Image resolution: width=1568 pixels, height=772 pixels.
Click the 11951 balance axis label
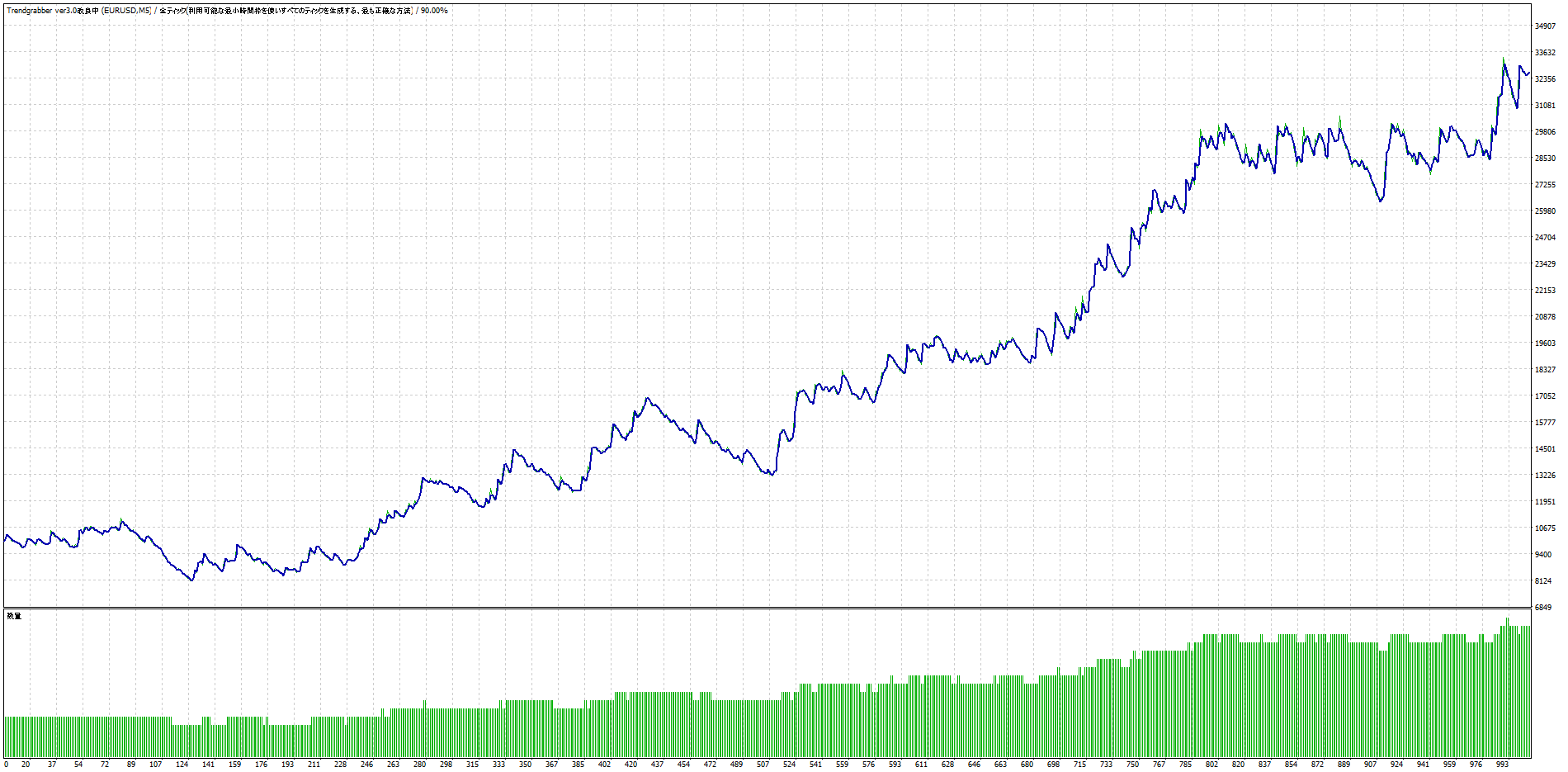point(1545,502)
